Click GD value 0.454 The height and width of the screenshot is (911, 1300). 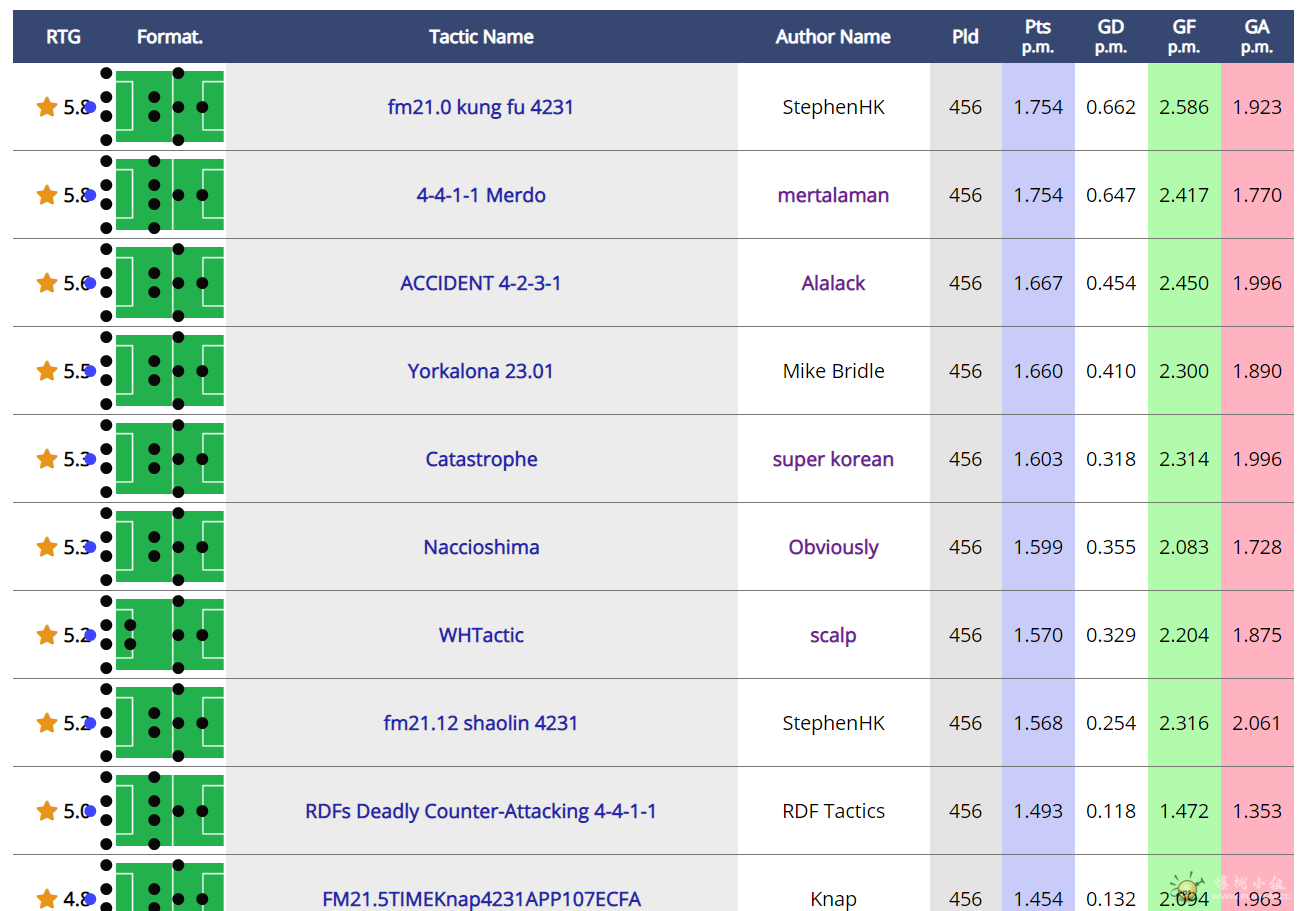(x=1111, y=283)
